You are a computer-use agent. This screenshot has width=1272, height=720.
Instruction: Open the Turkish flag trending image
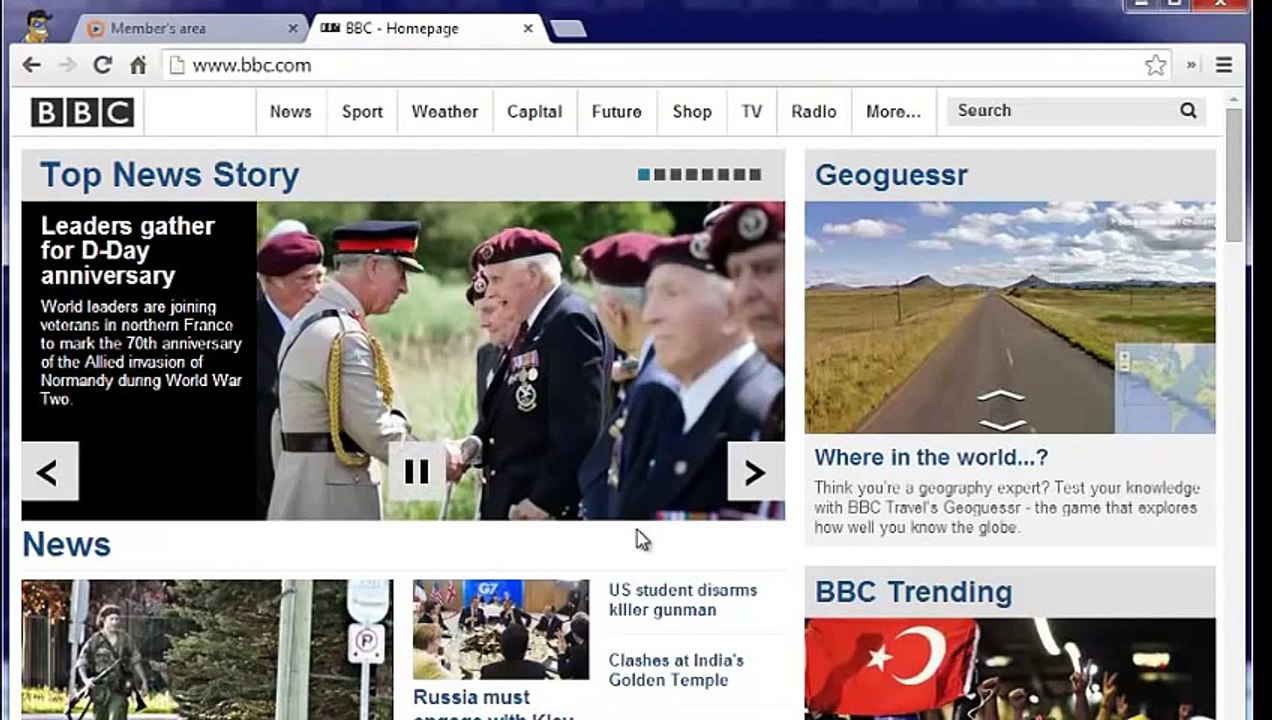[x=1010, y=669]
